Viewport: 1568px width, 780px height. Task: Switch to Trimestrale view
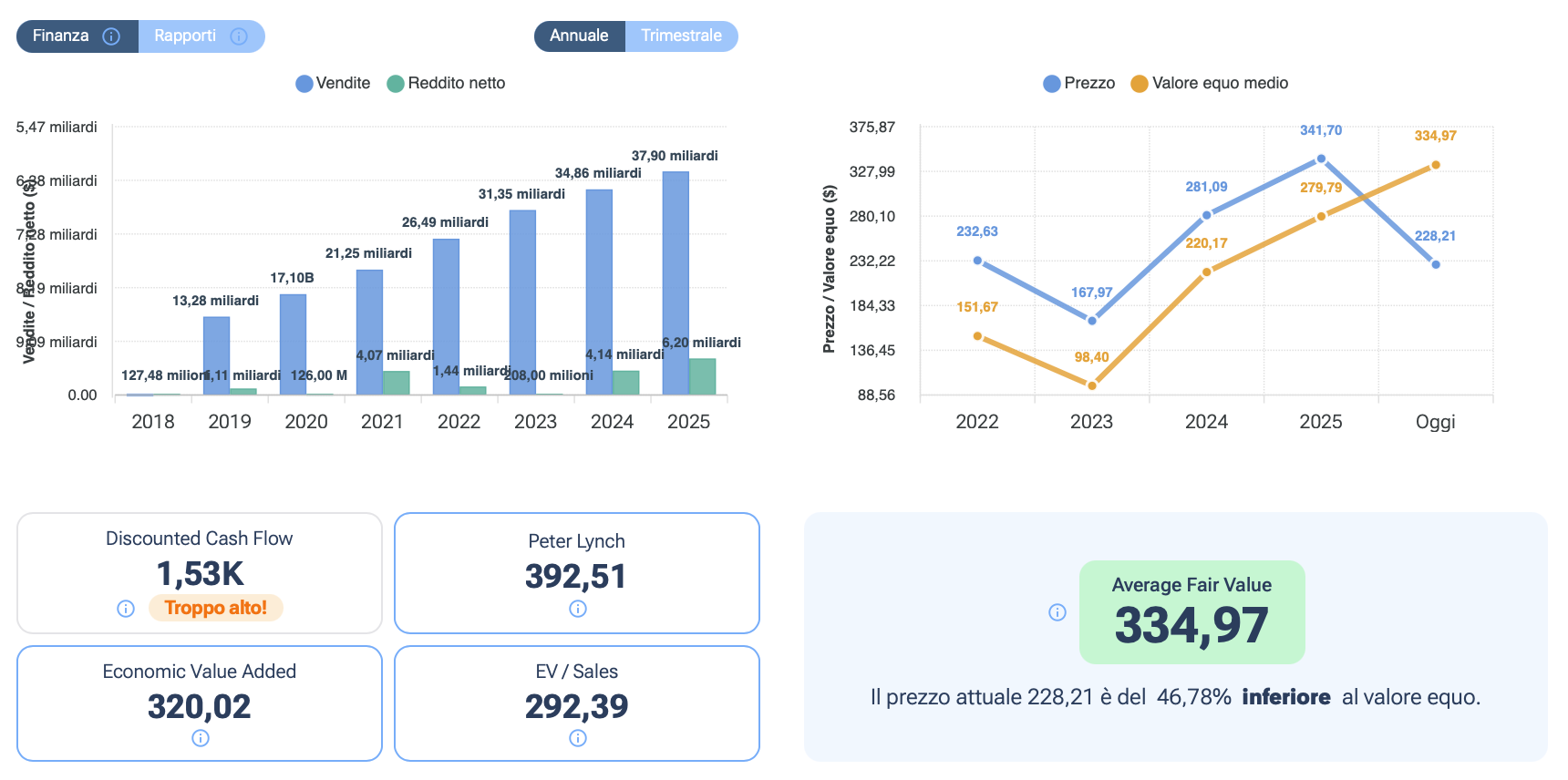681,36
